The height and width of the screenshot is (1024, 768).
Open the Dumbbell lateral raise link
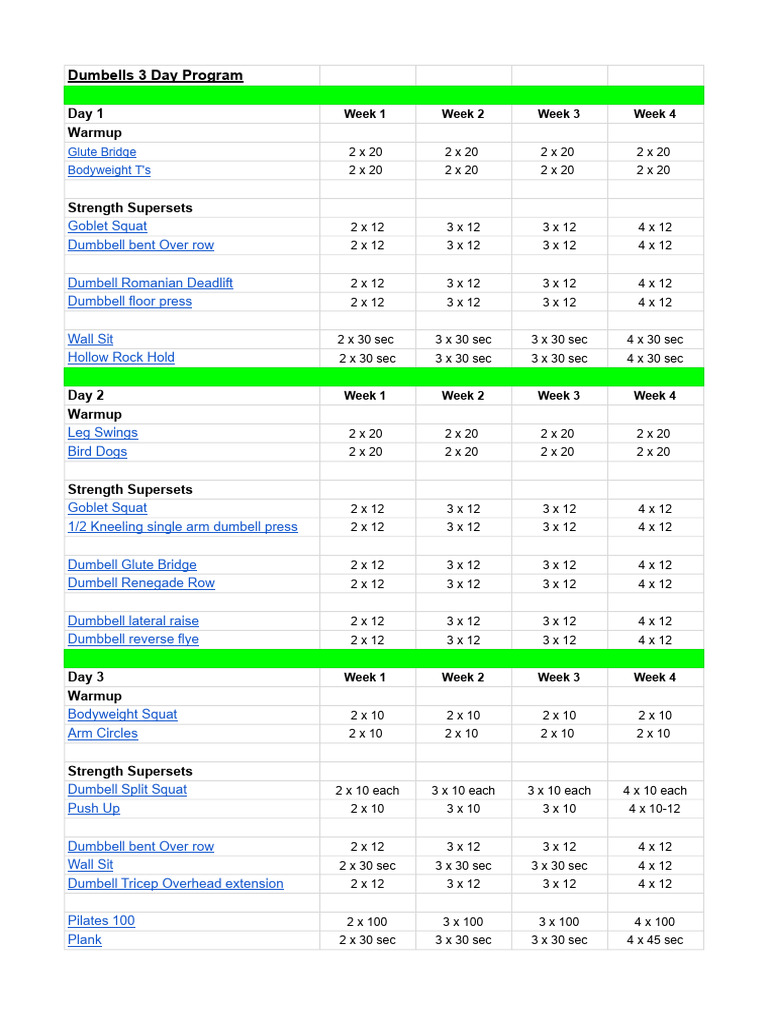133,620
